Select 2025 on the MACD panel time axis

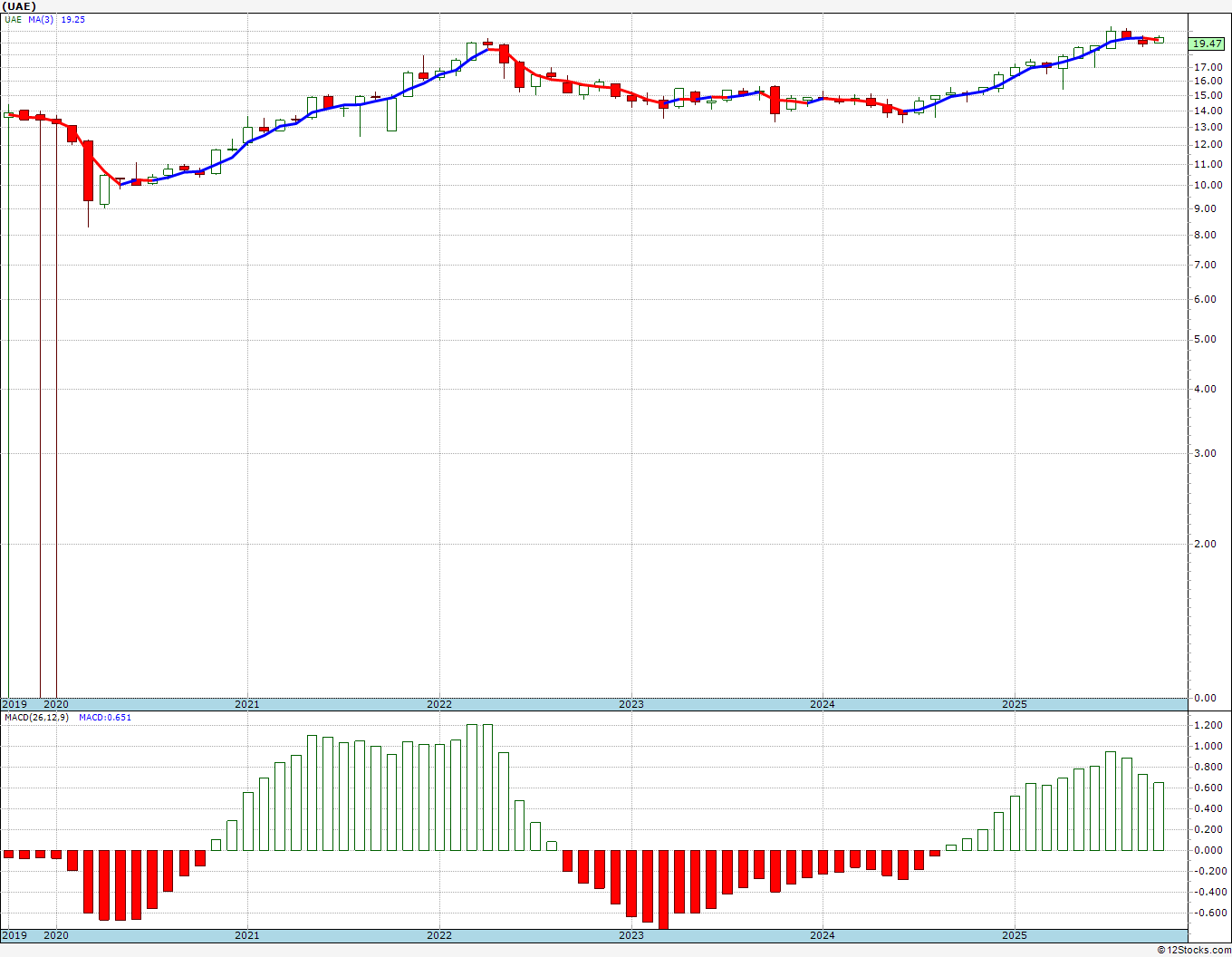click(x=1015, y=935)
